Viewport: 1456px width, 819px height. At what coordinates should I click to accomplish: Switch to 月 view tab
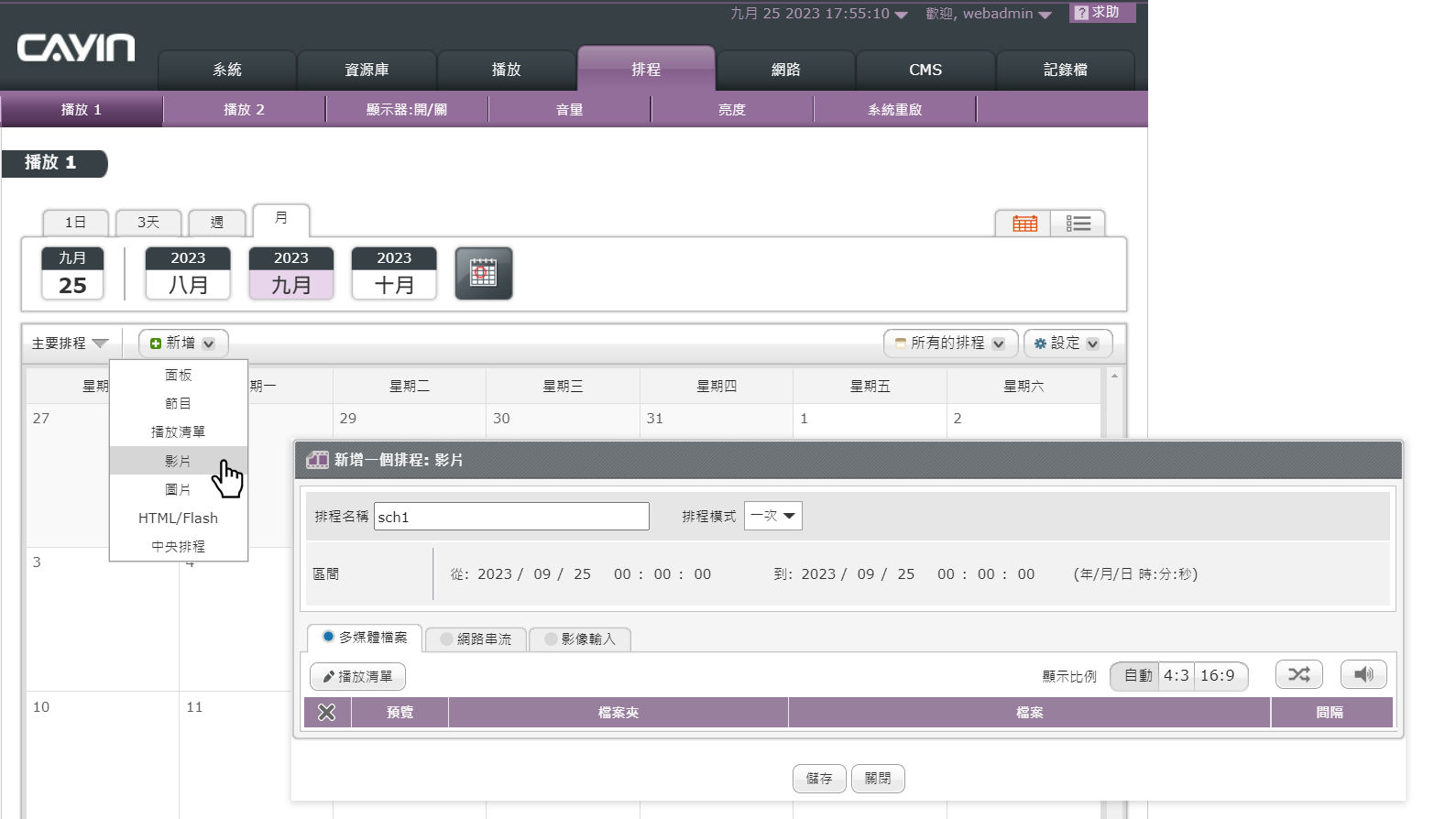281,220
